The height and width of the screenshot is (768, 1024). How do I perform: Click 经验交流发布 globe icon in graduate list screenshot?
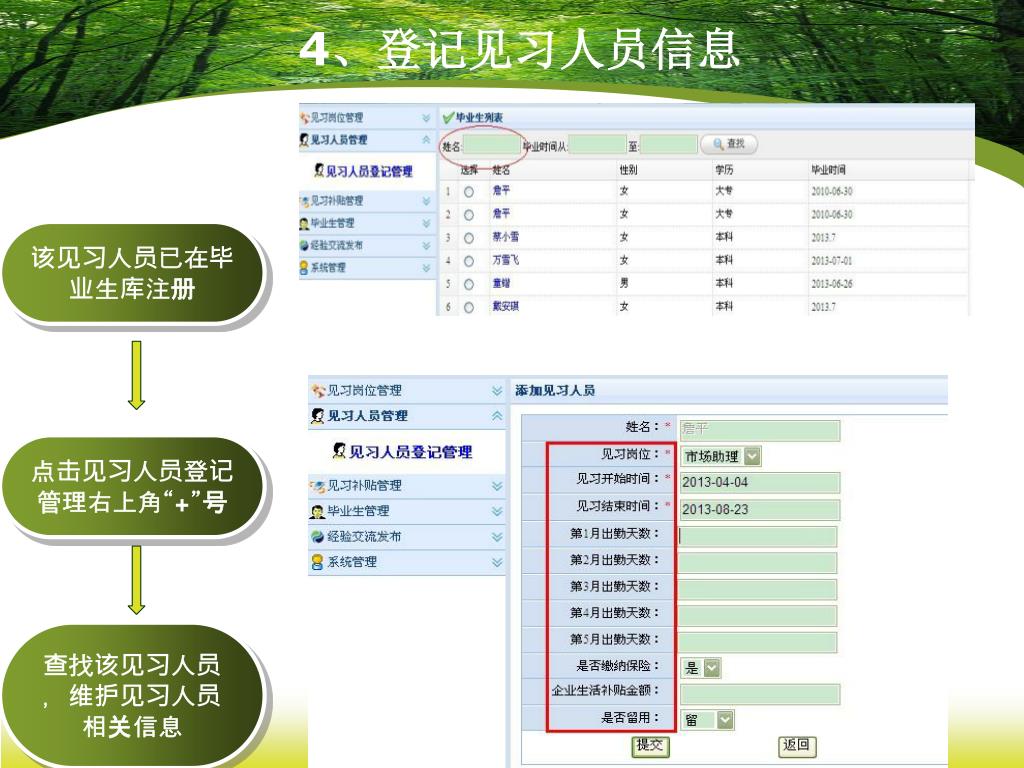point(304,246)
